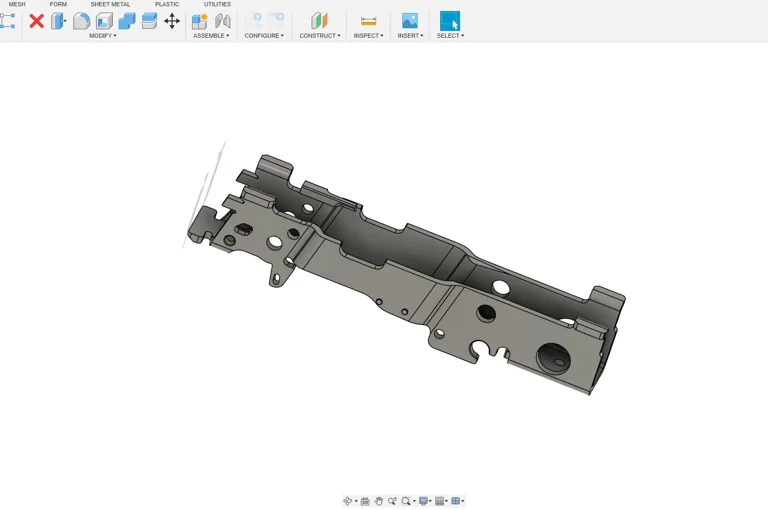Select the Combine bodies tool
Viewport: 768px width, 510px height.
click(x=127, y=21)
